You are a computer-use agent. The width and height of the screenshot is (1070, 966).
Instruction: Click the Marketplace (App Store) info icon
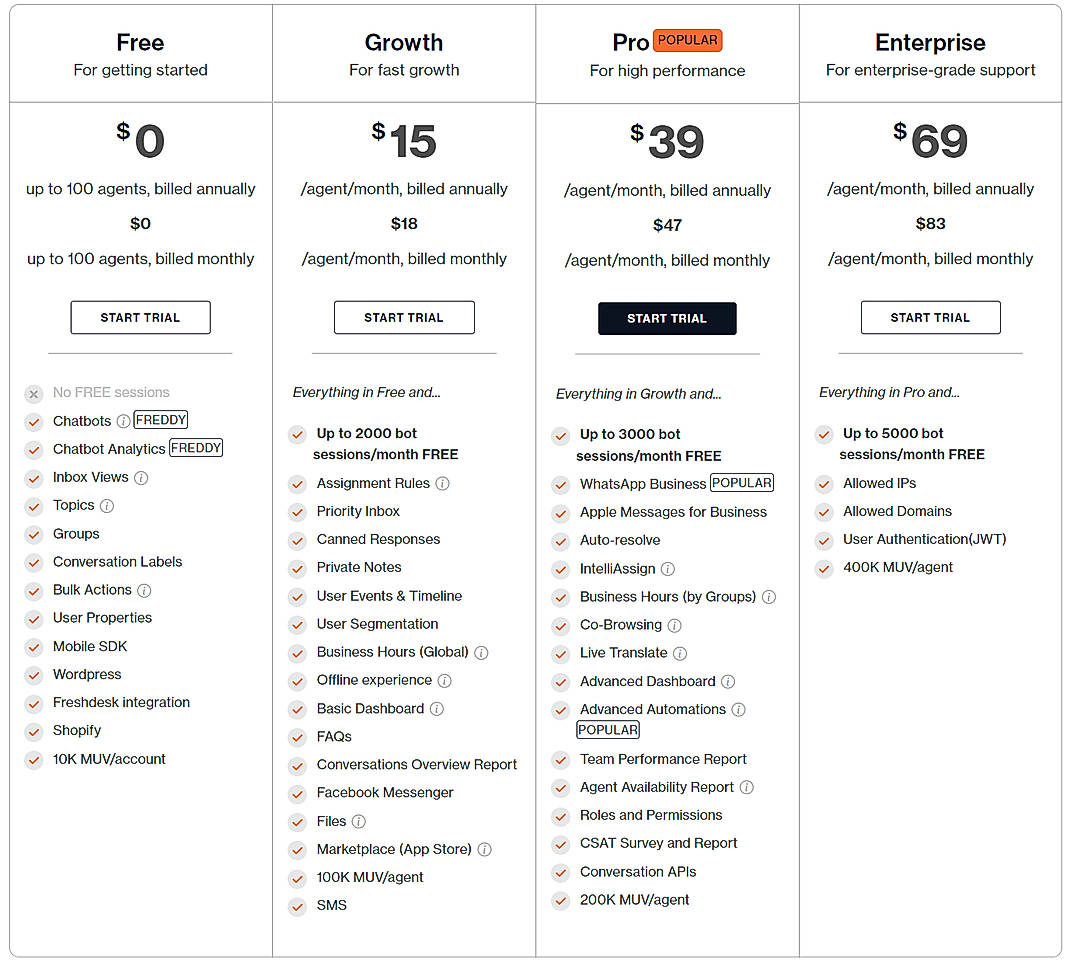(x=485, y=849)
